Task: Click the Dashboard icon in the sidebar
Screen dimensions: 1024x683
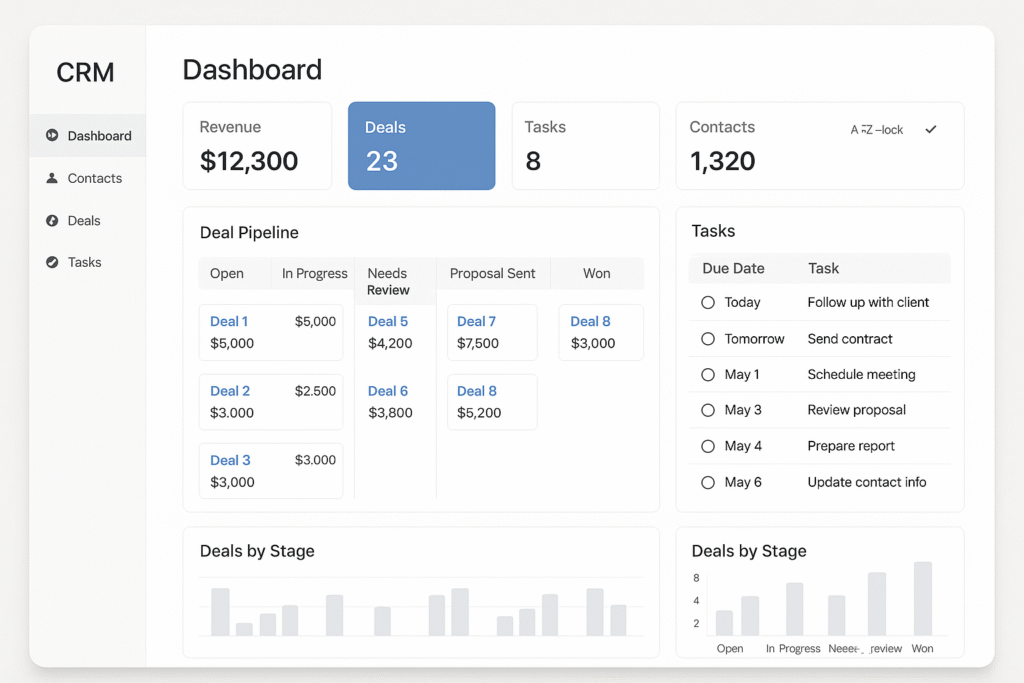Action: (x=52, y=136)
